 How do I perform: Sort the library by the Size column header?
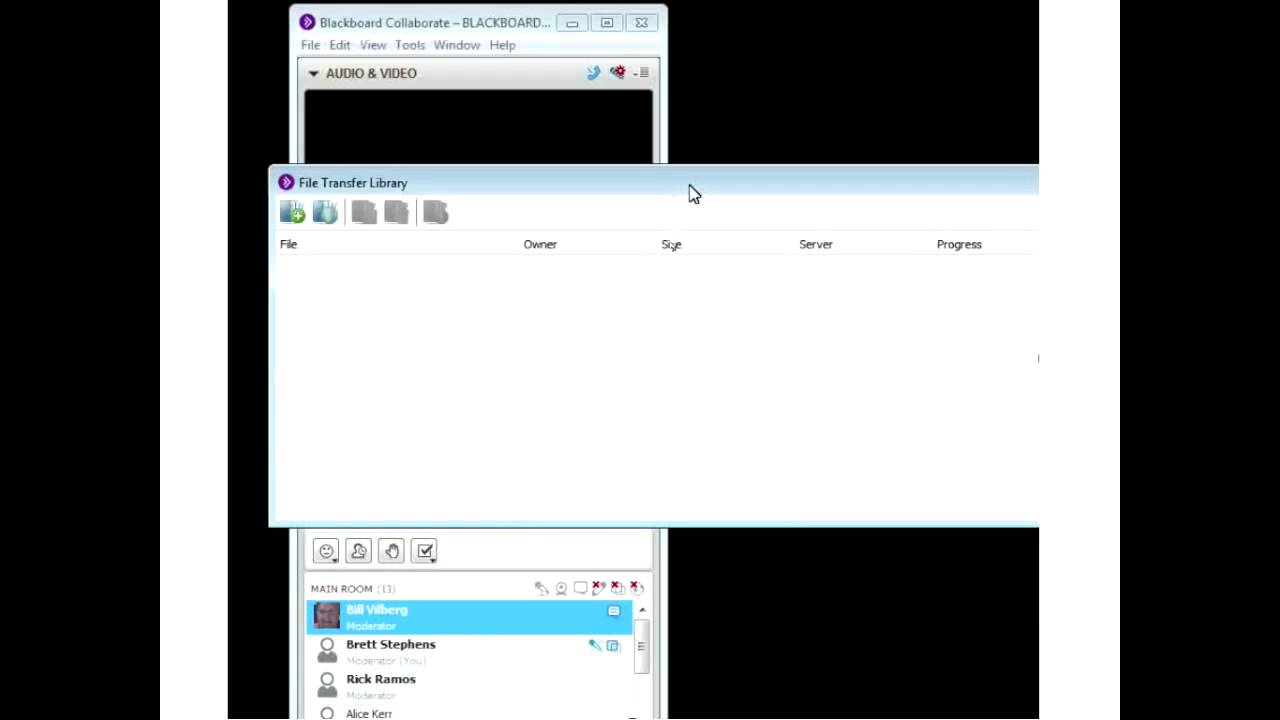tap(671, 244)
